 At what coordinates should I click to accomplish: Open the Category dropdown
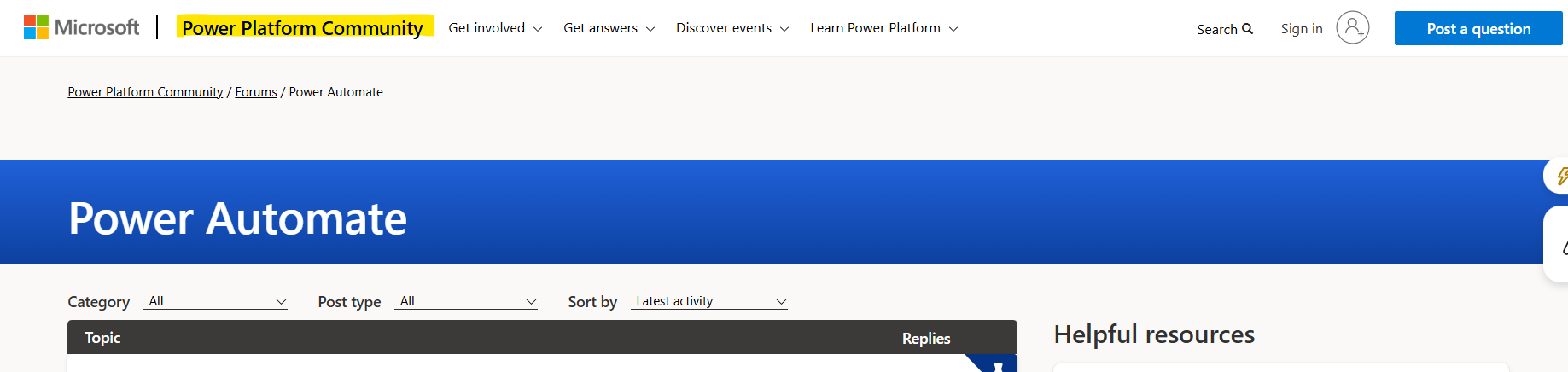[x=216, y=301]
